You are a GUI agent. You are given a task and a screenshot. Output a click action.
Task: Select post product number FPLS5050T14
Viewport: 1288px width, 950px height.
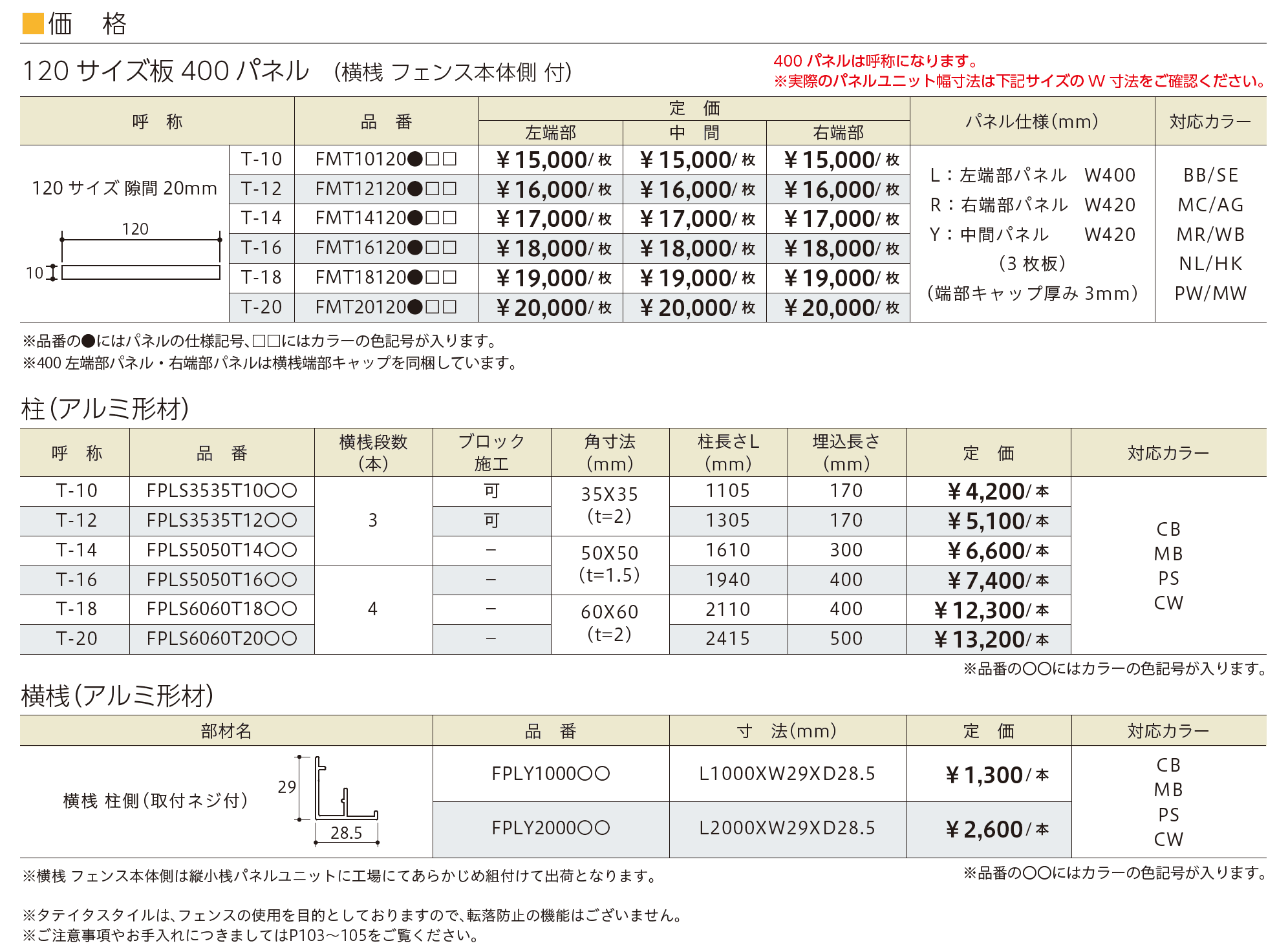[x=222, y=550]
